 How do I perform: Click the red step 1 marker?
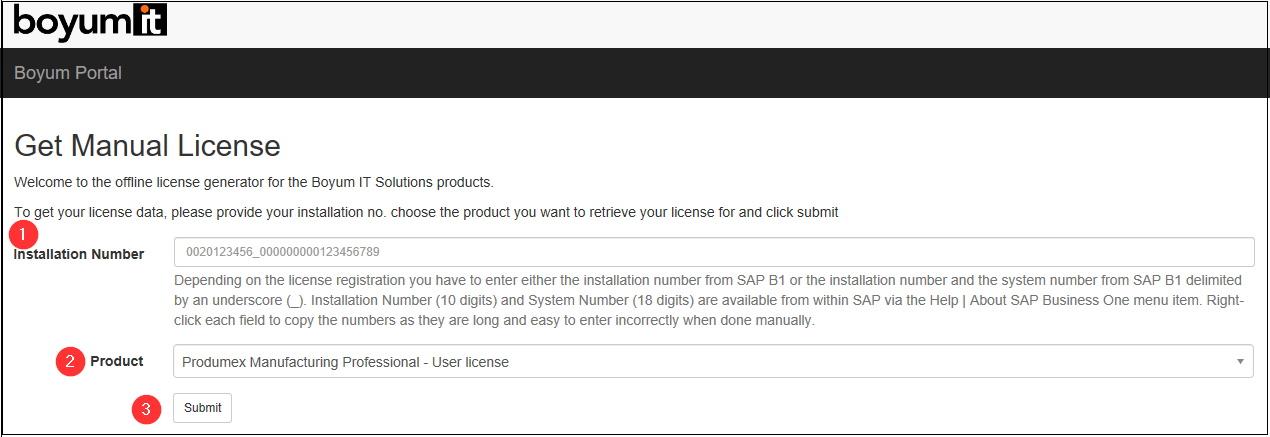23,236
